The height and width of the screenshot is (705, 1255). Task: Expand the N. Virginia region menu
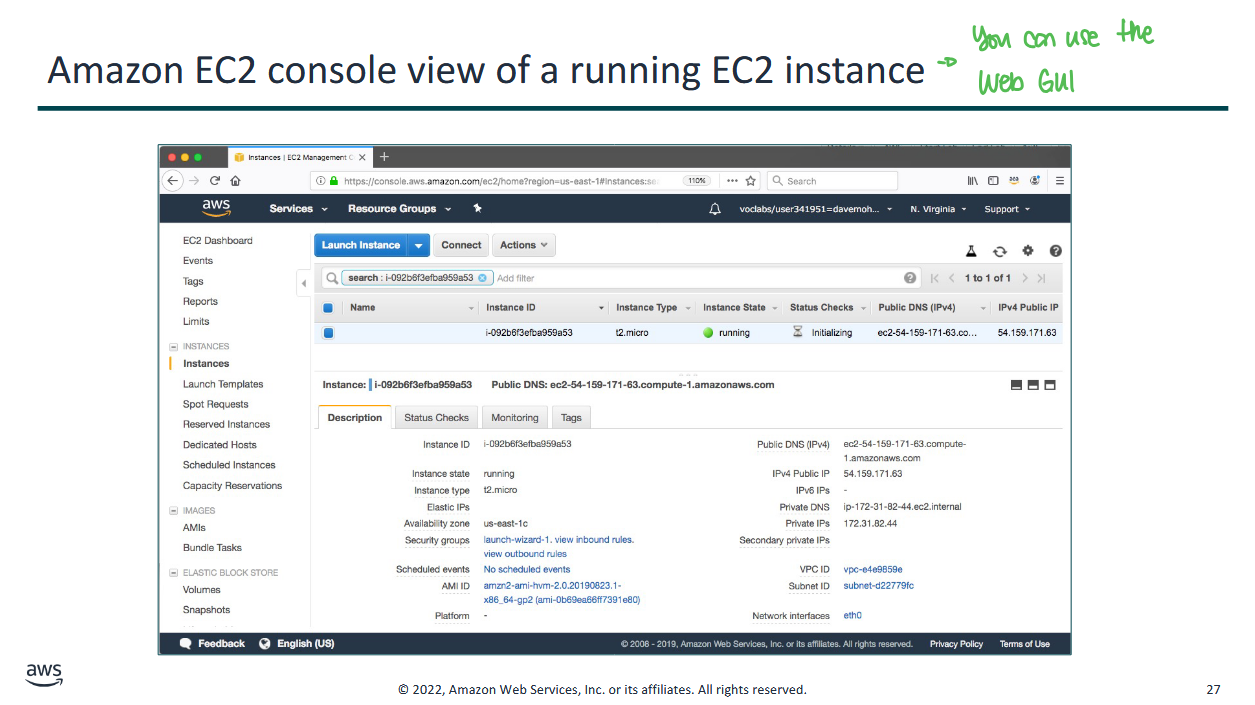click(x=938, y=209)
